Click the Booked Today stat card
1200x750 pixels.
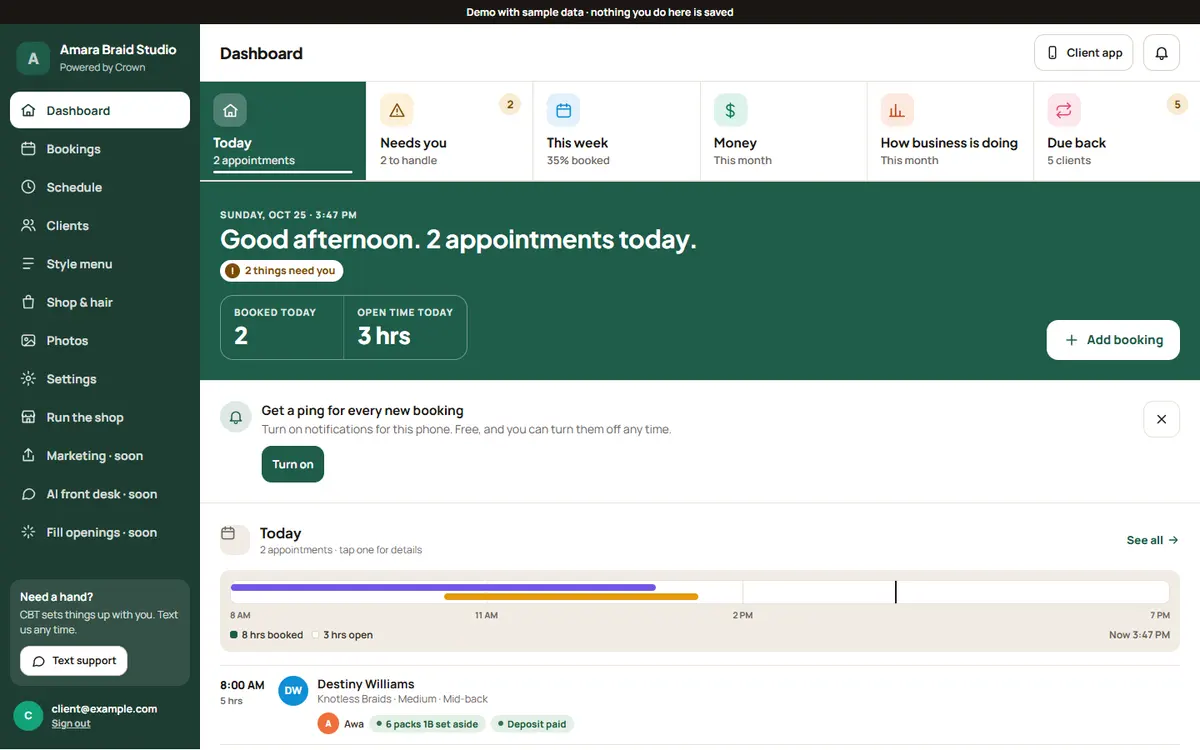282,327
